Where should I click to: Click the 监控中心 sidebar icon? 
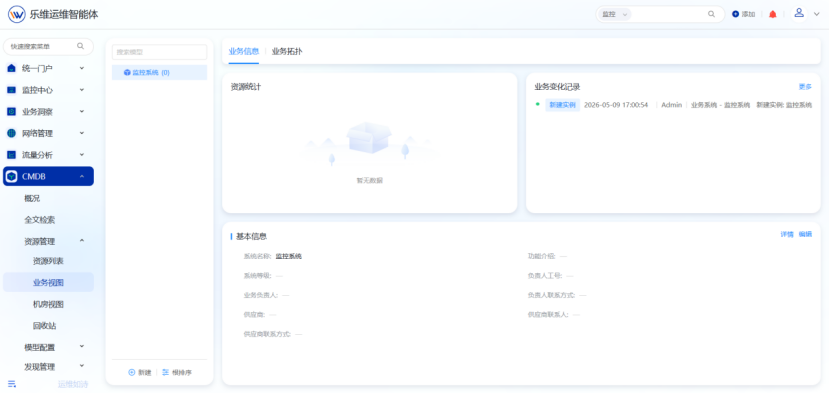click(11, 90)
